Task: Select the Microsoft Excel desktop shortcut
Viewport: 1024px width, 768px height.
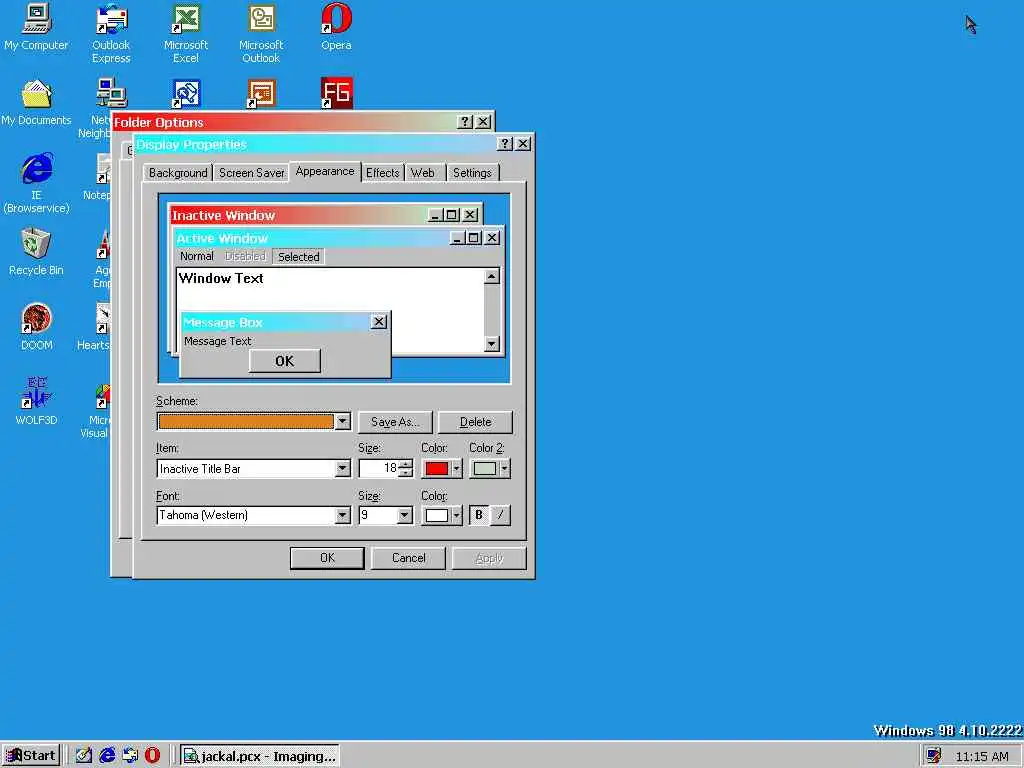Action: point(186,34)
